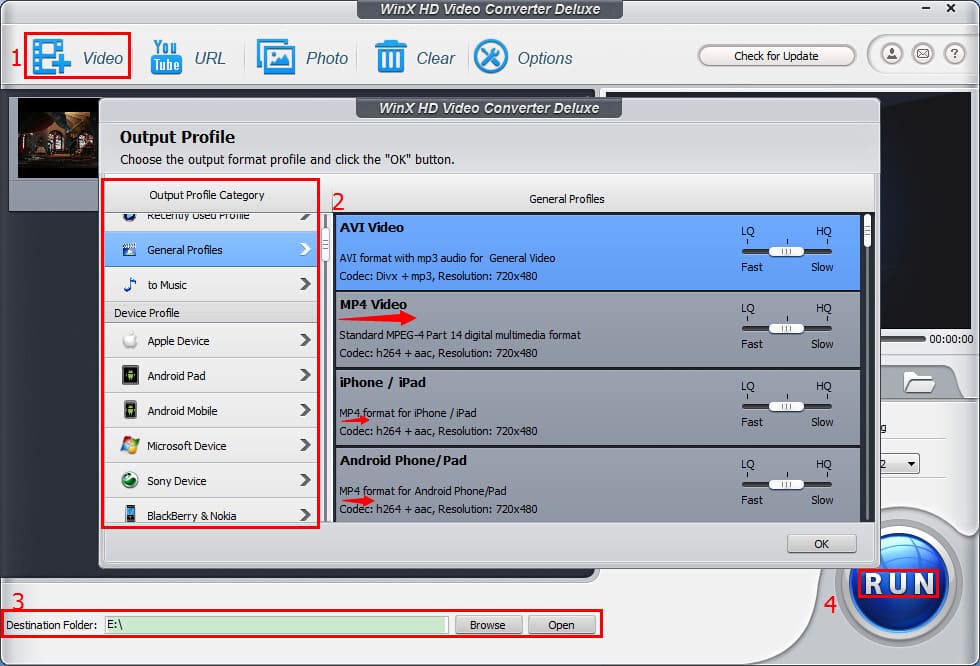The width and height of the screenshot is (980, 666).
Task: Click the Destination Folder path field
Action: coord(276,625)
